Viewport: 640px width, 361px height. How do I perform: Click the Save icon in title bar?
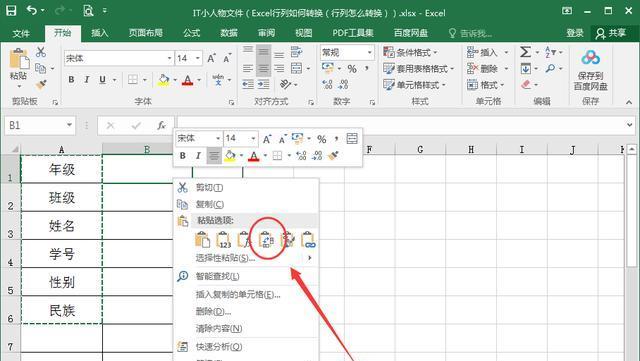(11, 11)
